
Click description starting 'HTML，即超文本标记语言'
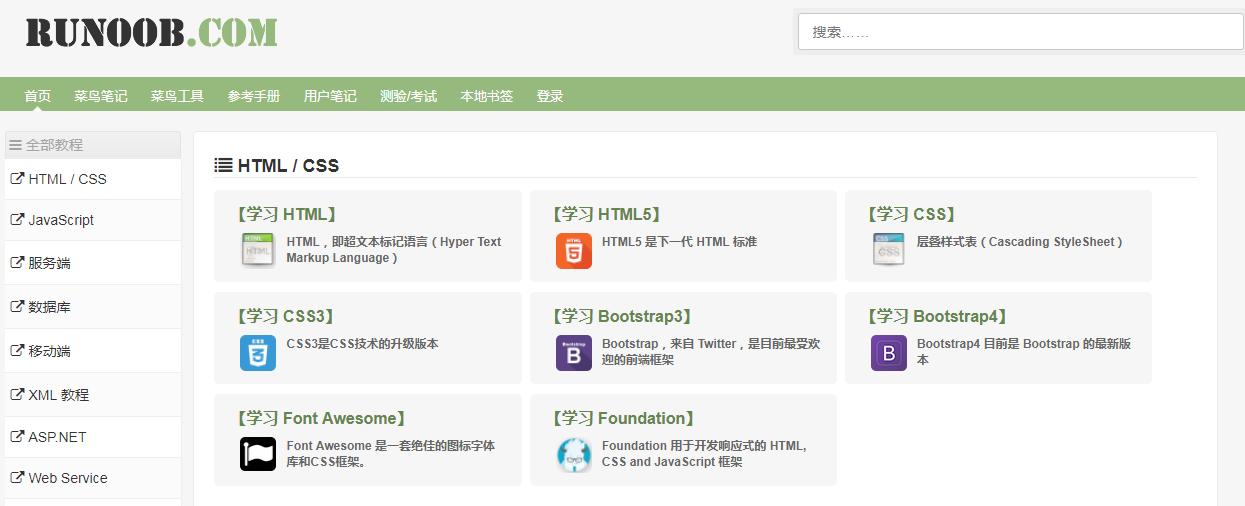click(x=394, y=249)
